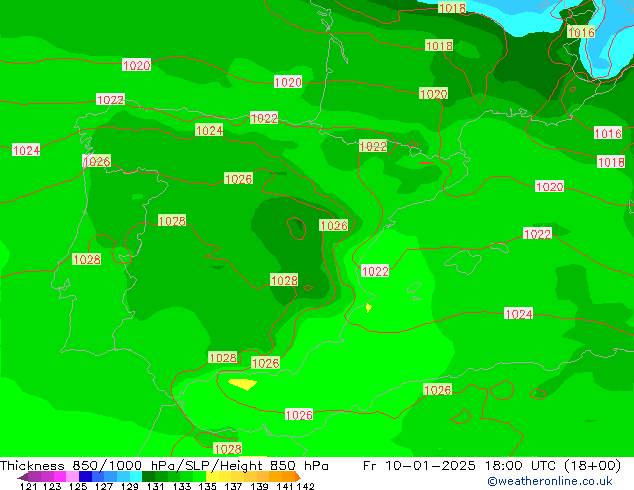The height and width of the screenshot is (490, 634).
Task: Click the 1024 label on Spain's north coast
Action: tap(209, 130)
